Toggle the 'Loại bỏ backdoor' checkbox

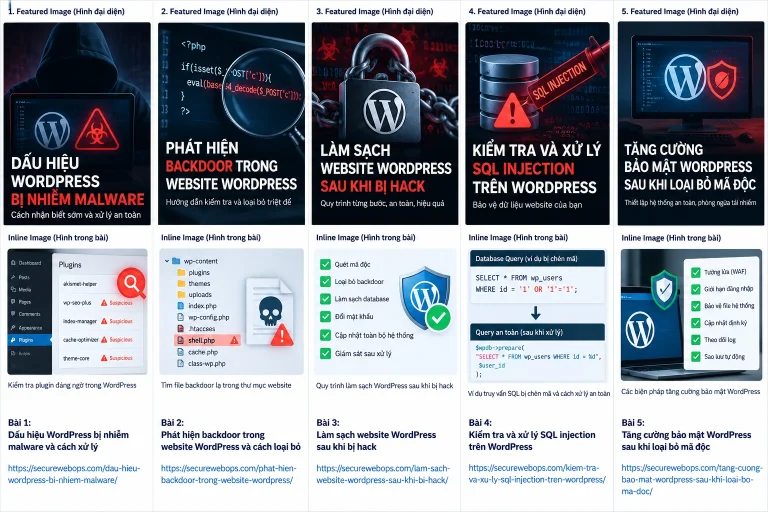(x=325, y=282)
